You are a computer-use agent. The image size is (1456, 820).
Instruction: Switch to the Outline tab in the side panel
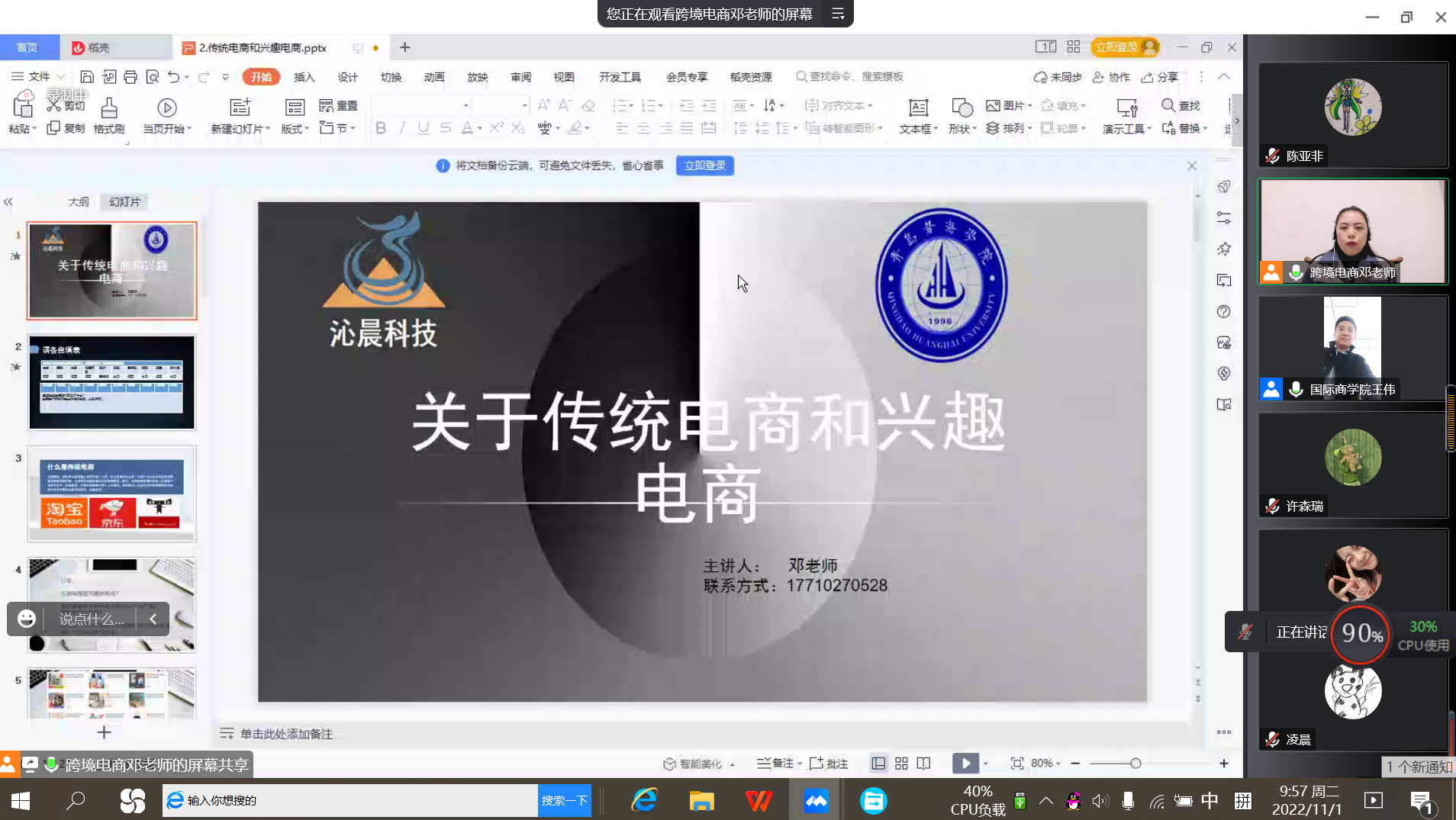78,202
